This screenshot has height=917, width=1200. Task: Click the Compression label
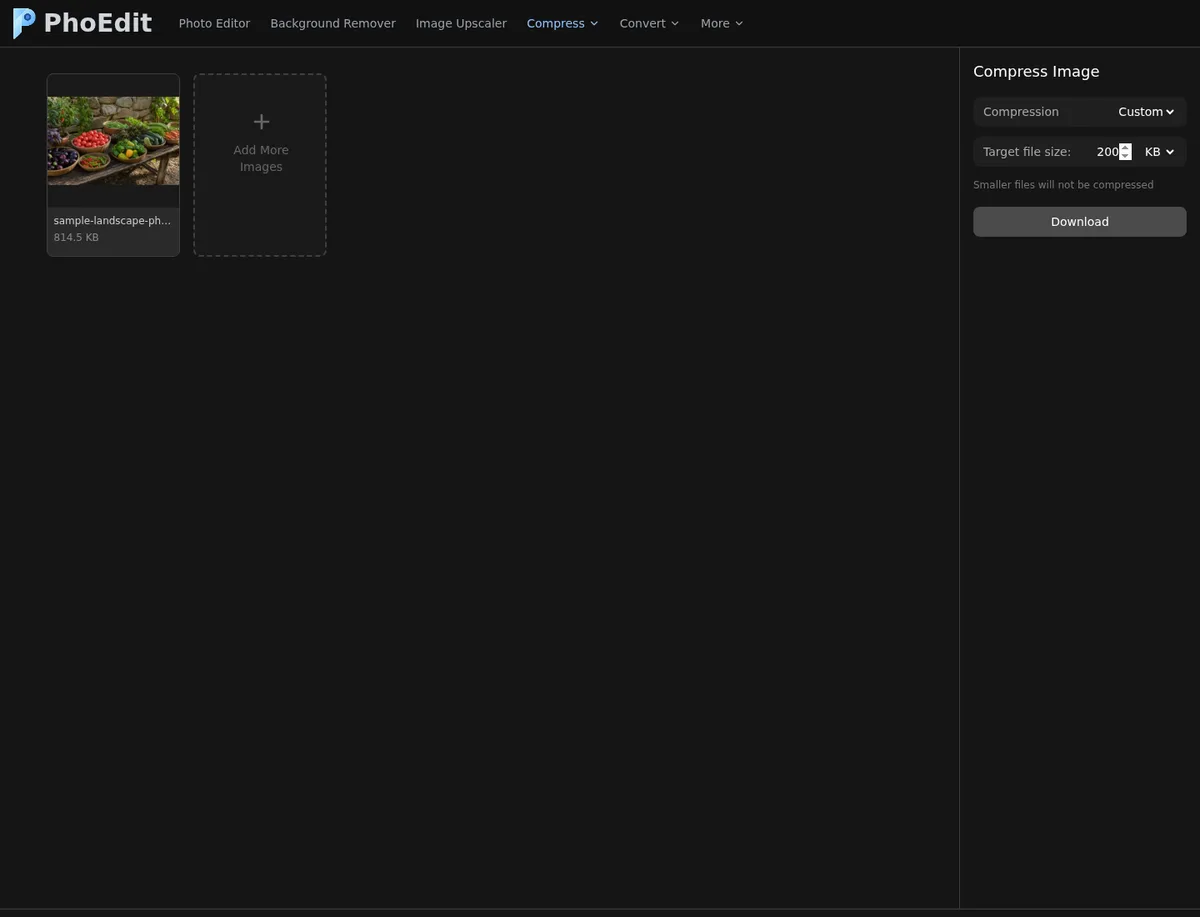pos(1021,112)
